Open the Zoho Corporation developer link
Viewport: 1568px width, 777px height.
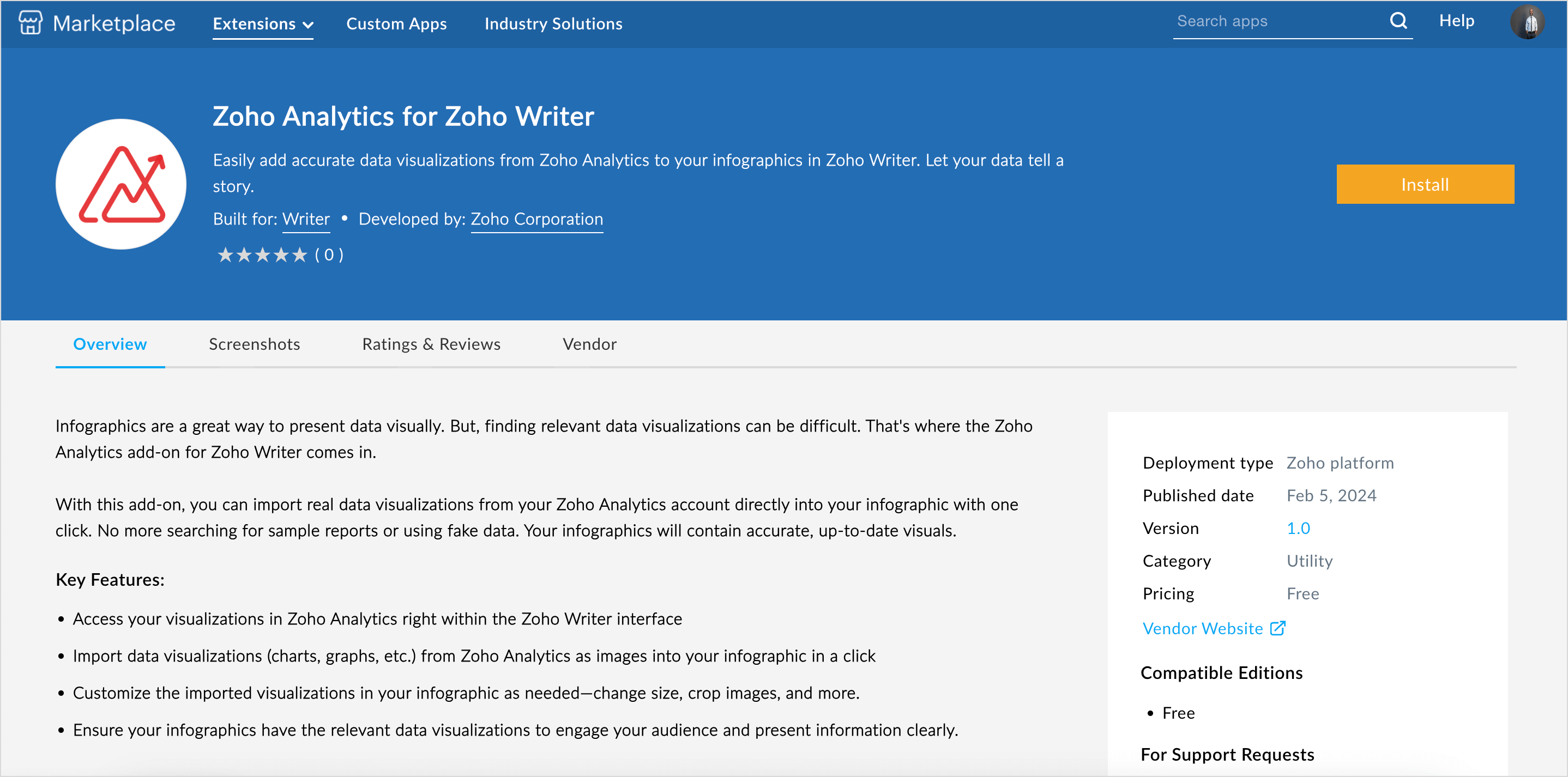(537, 219)
